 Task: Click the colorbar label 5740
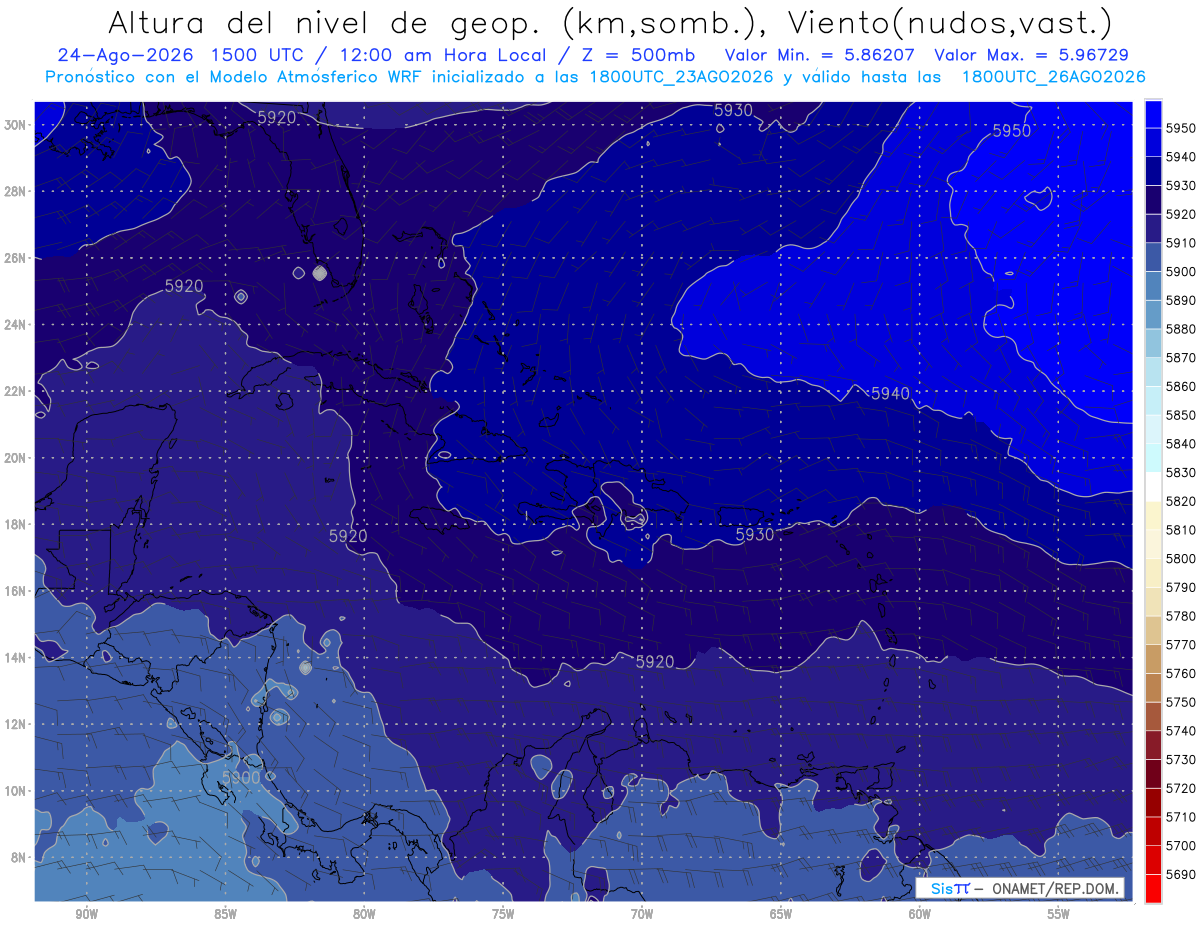tap(1180, 731)
